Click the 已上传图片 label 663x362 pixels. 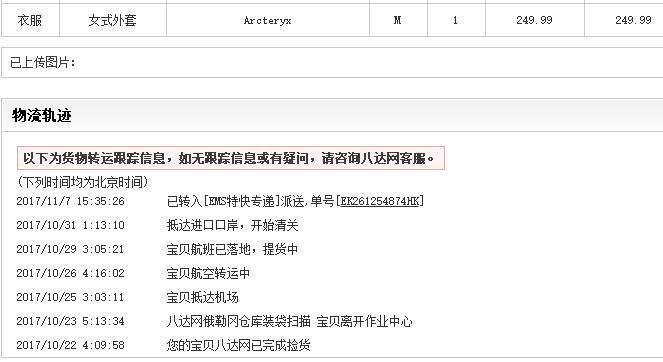pos(43,63)
